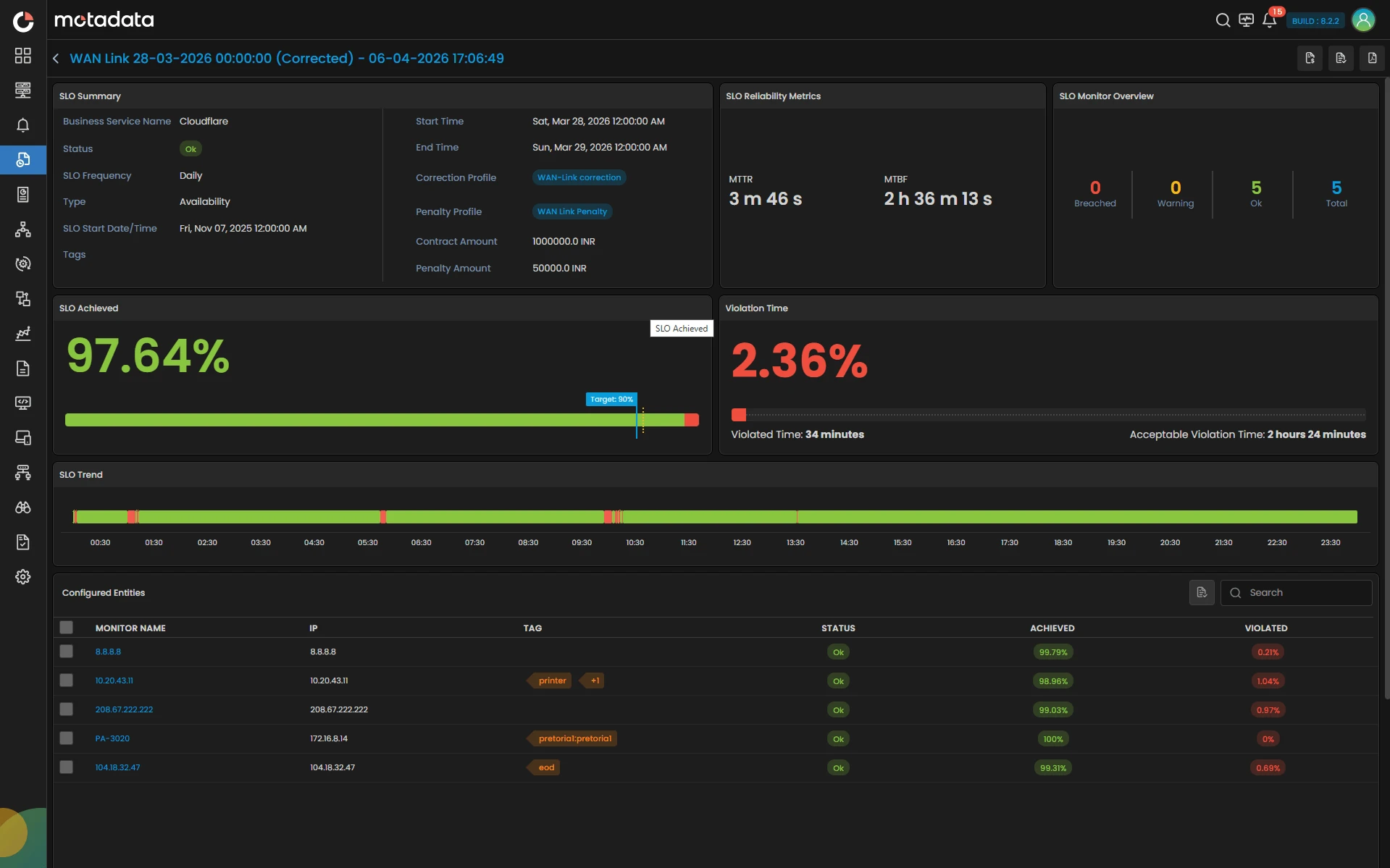Check the box for monitor PA-3020
The image size is (1390, 868).
(x=67, y=738)
